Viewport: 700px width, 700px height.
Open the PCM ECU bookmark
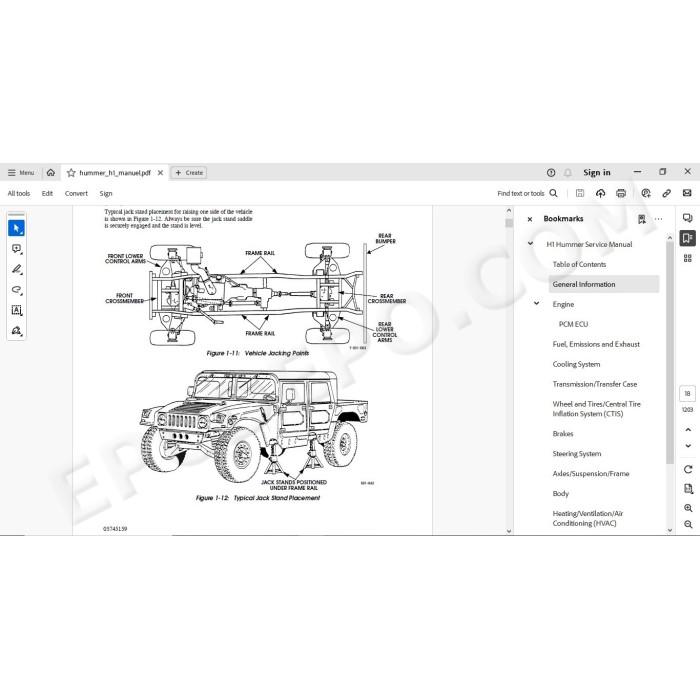coord(573,324)
